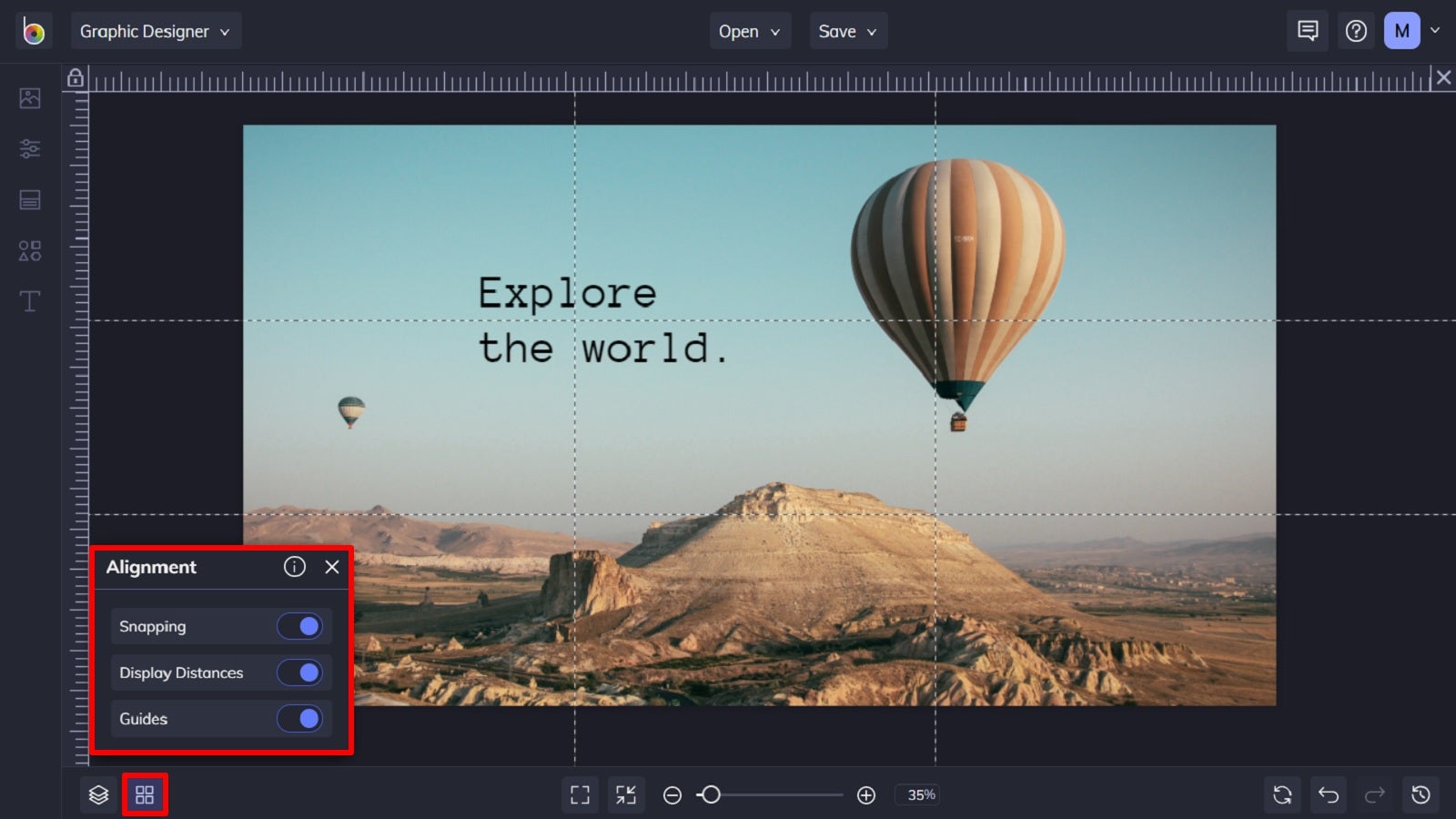Open the shapes panel

[x=30, y=250]
